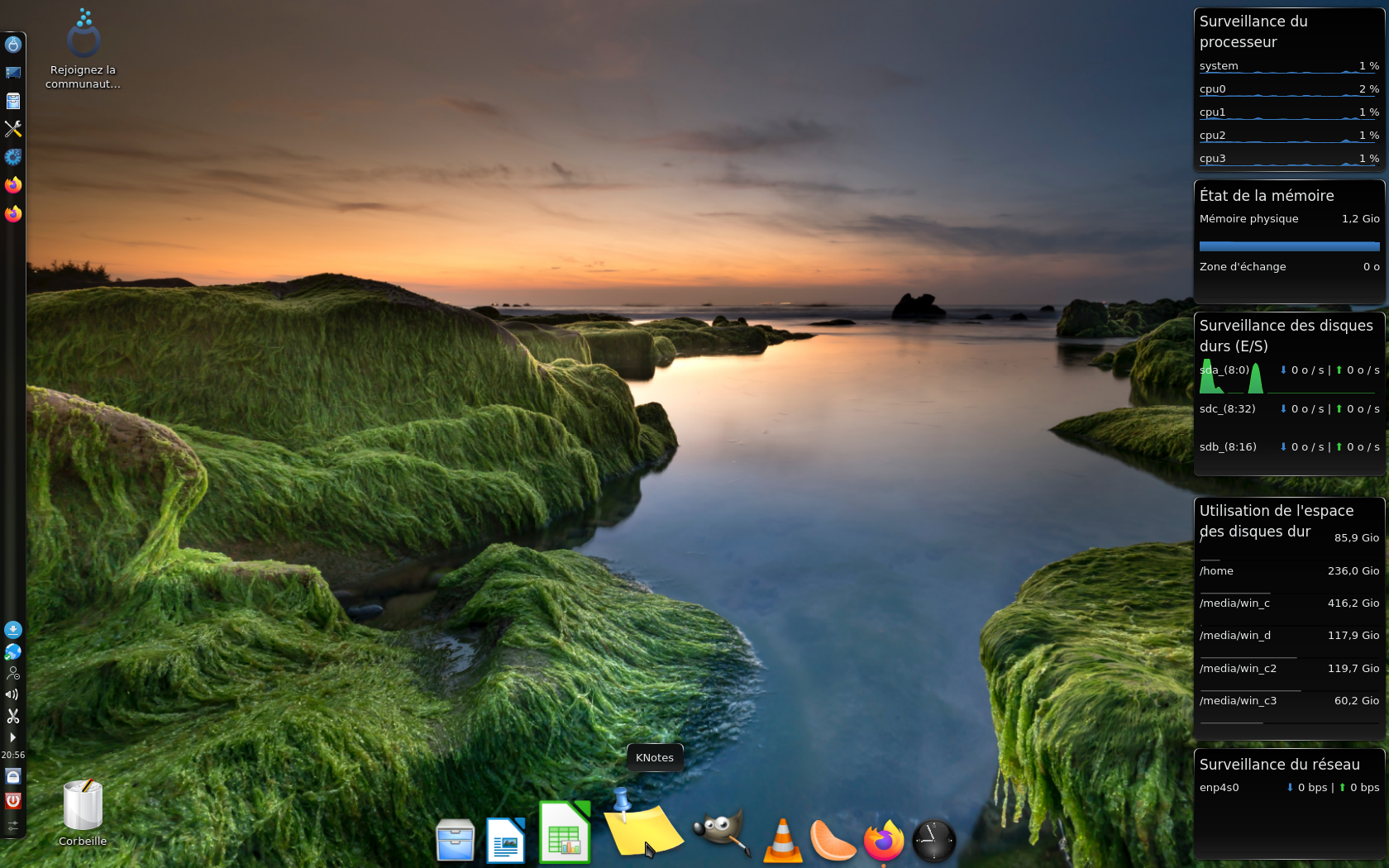Launch the wrench-and-screwdriver control center icon
The height and width of the screenshot is (868, 1389).
13,129
